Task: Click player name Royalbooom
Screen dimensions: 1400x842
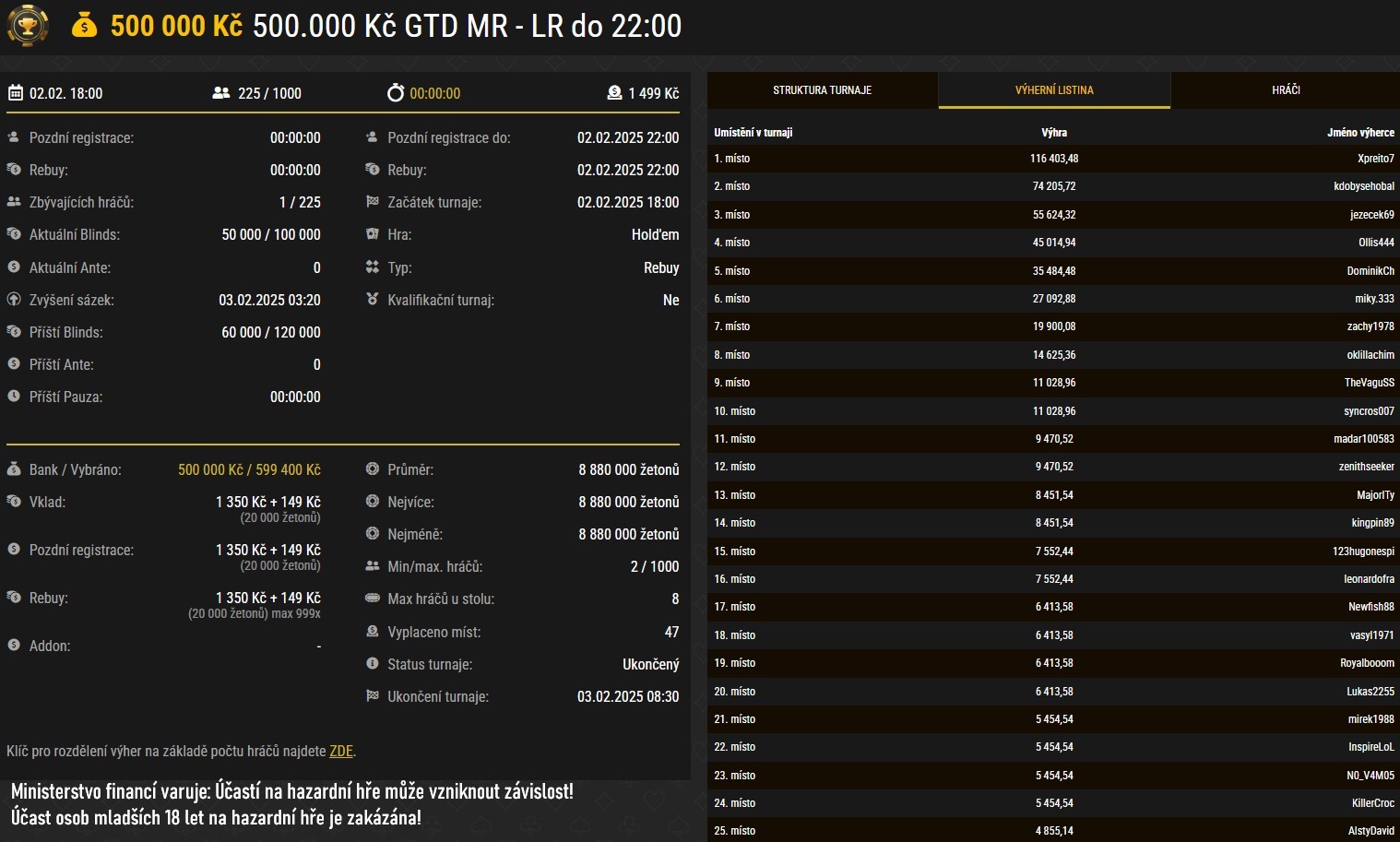Action: click(x=1368, y=663)
